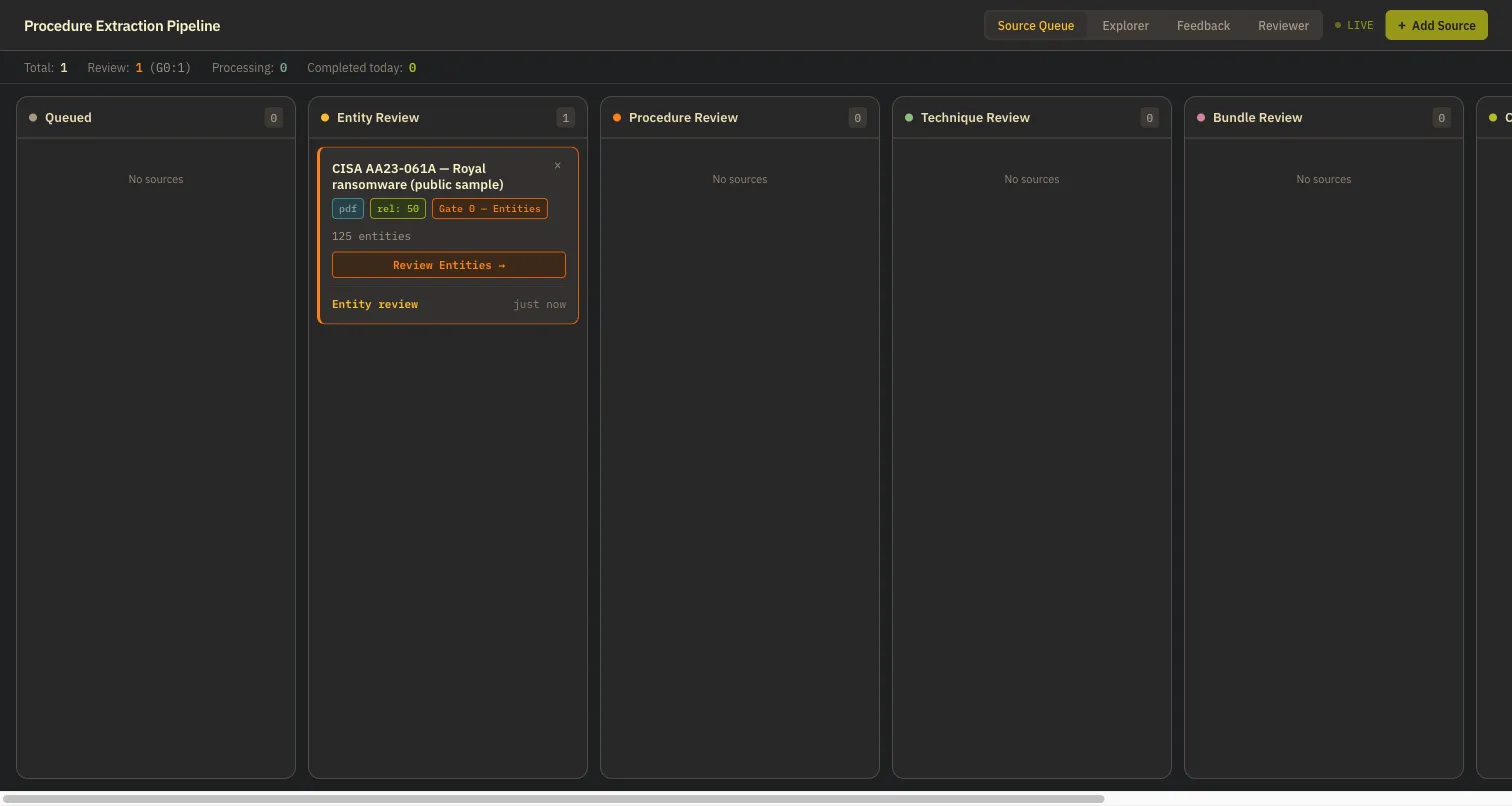Image resolution: width=1512 pixels, height=806 pixels.
Task: Click the Add Source button
Action: point(1436,26)
